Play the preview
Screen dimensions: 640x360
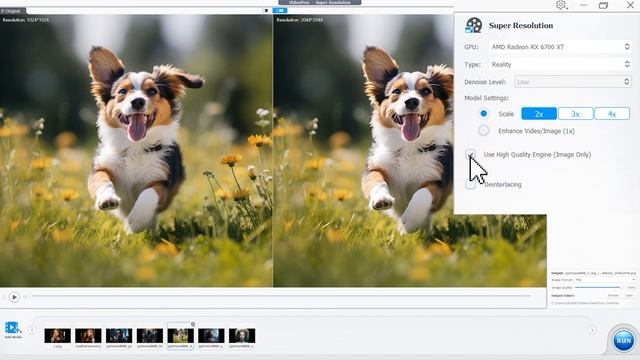tap(14, 297)
